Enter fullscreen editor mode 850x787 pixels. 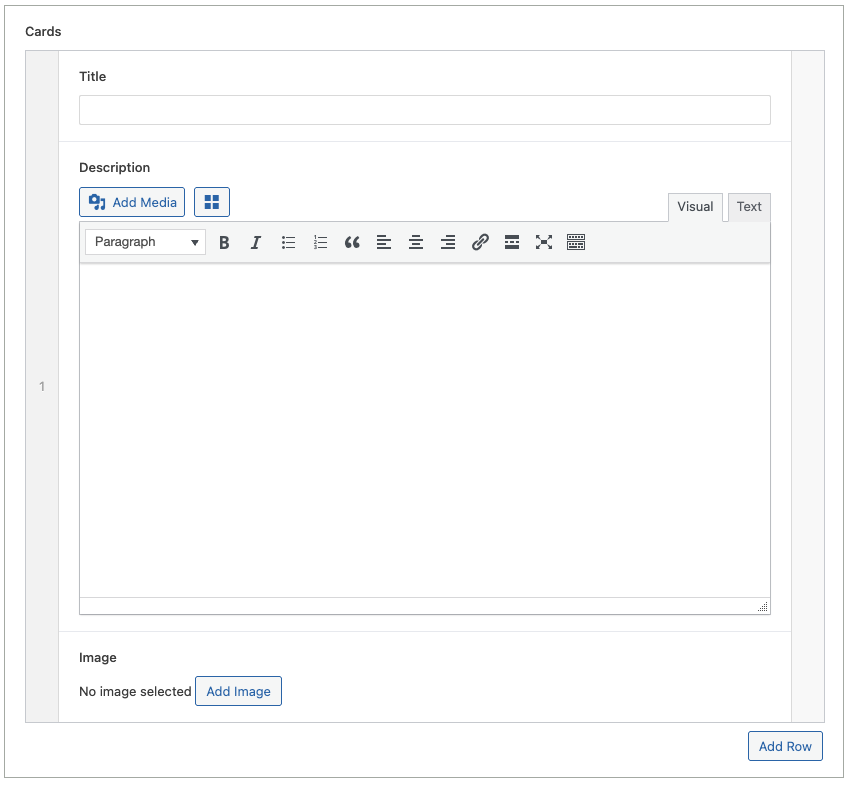click(x=544, y=242)
